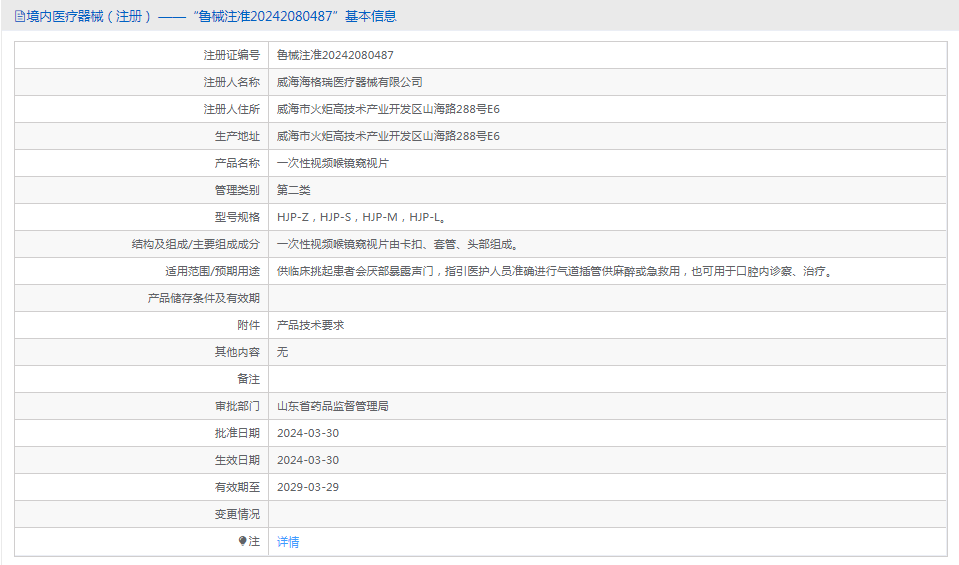This screenshot has width=959, height=565.
Task: Click the 批准日期 label
Action: 237,433
